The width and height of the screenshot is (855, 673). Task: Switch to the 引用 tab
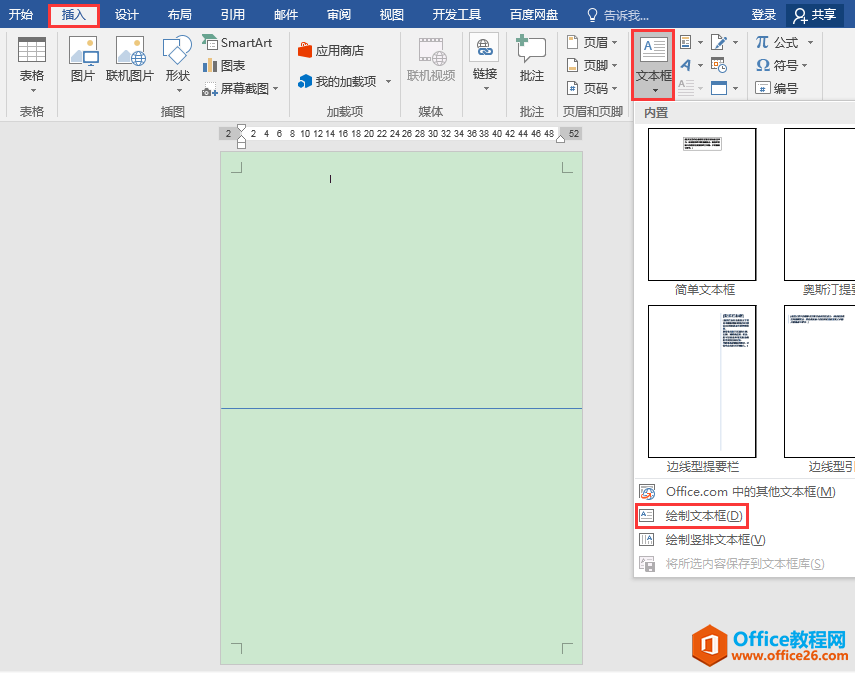tap(232, 15)
